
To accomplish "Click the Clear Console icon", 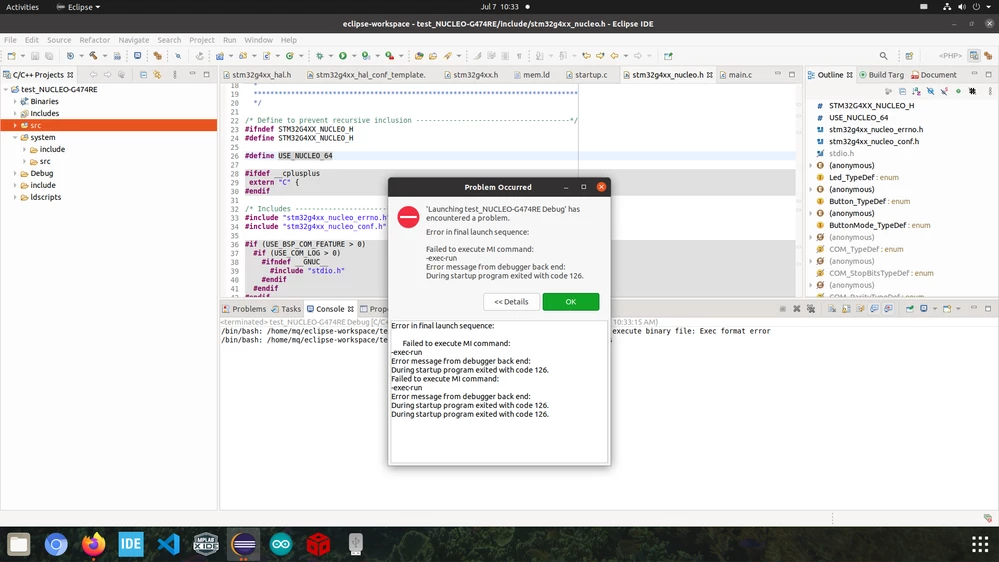I will click(832, 309).
